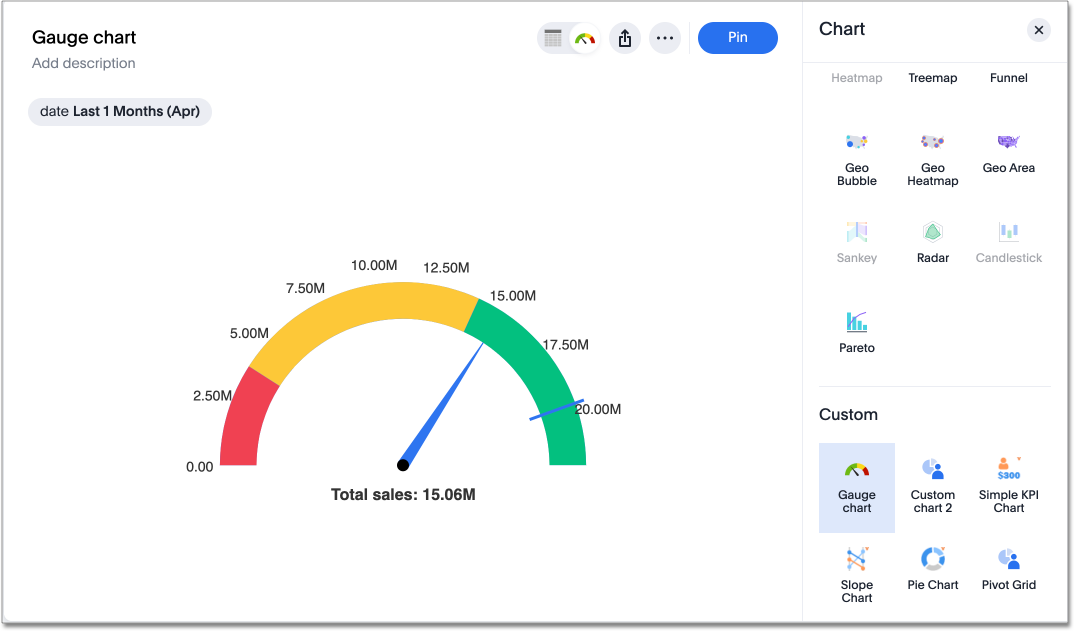Pin the chart to a dashboard
Screen dimensions: 1074x631
click(737, 37)
